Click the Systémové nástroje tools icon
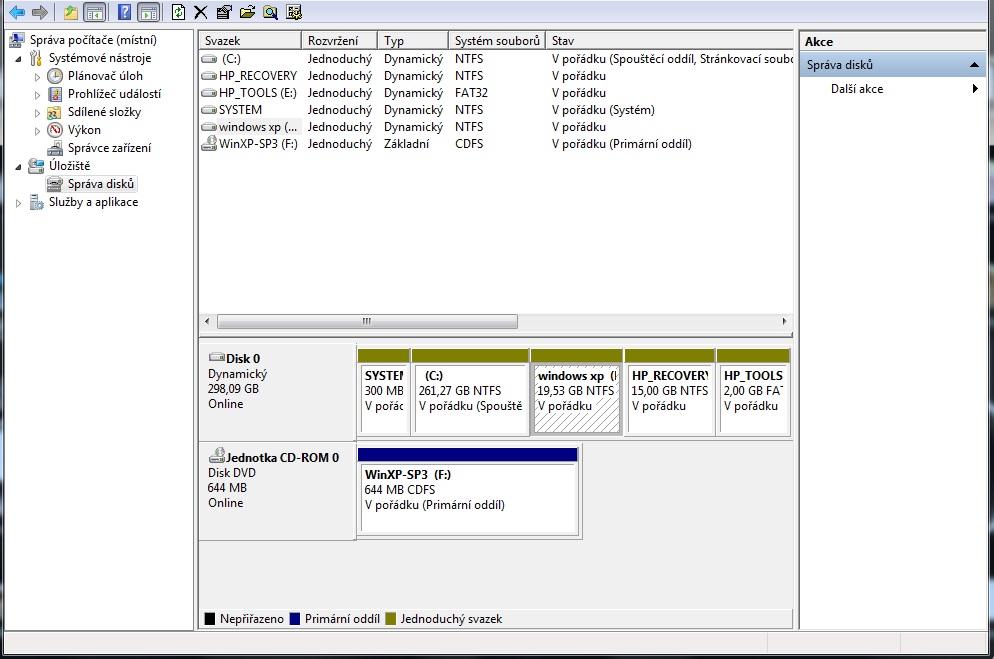Viewport: 994px width, 659px height. pos(36,58)
